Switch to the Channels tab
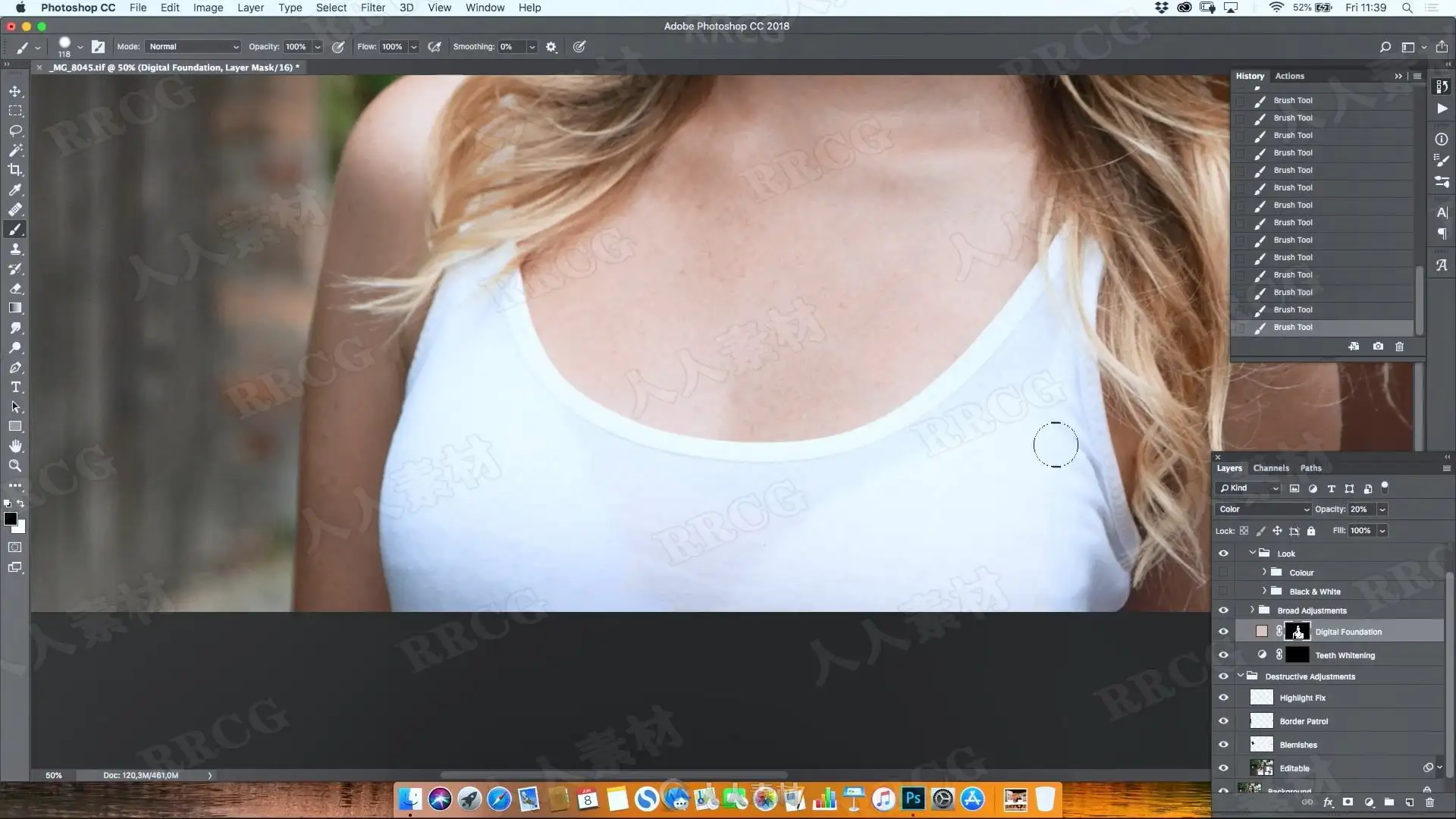Image resolution: width=1456 pixels, height=819 pixels. click(x=1271, y=468)
